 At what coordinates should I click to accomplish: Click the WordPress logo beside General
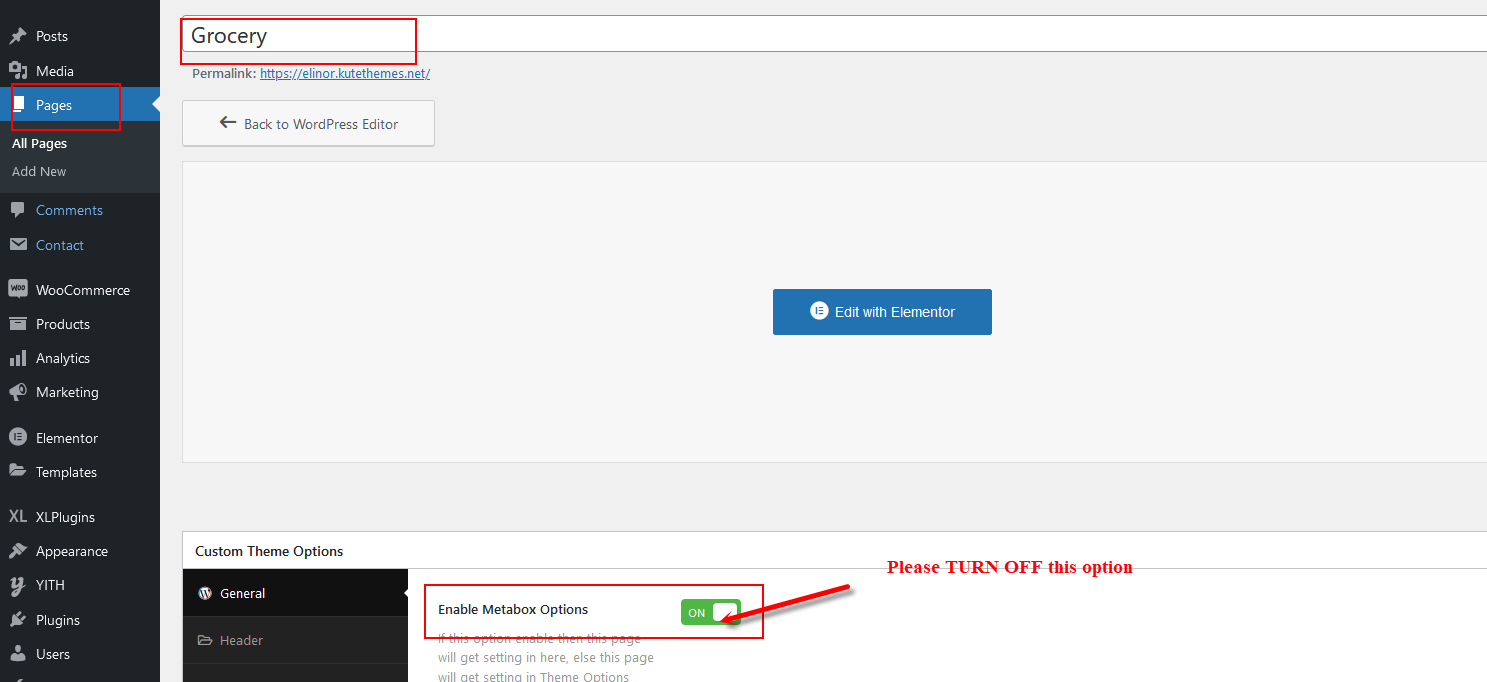205,593
